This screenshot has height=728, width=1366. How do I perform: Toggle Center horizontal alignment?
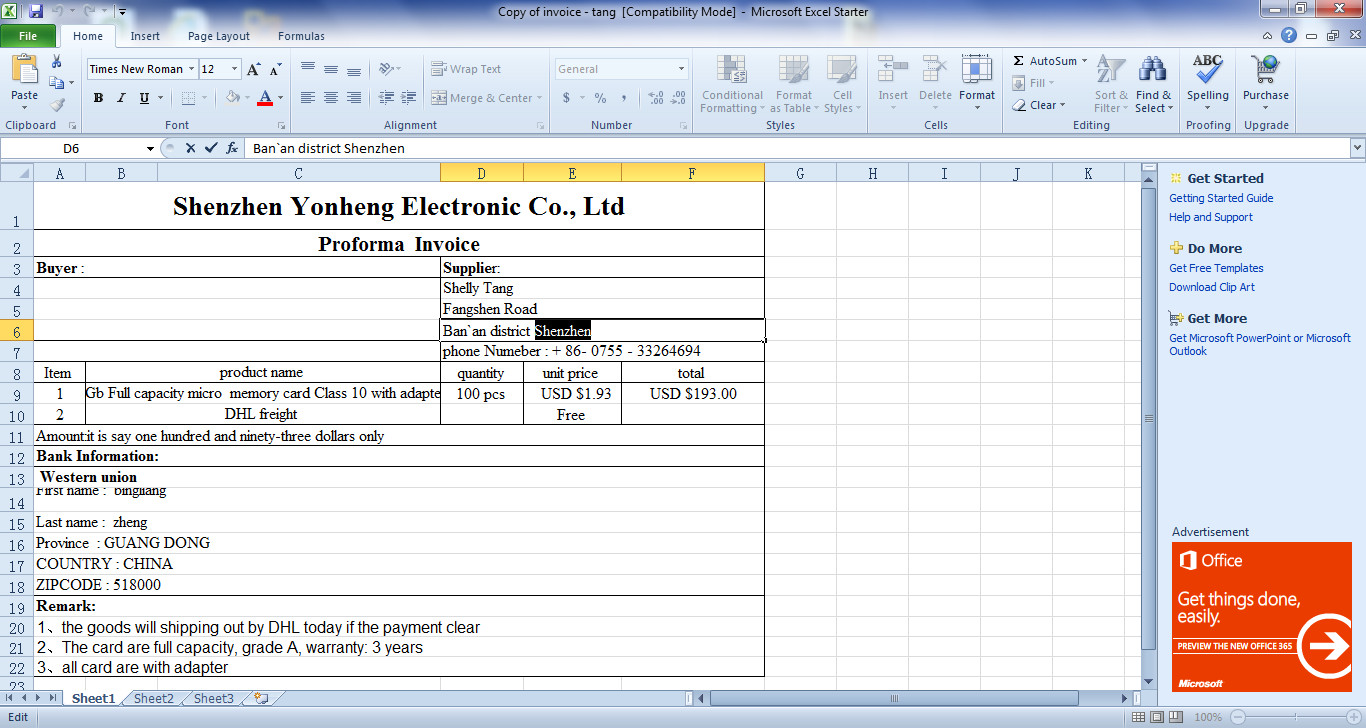tap(331, 98)
